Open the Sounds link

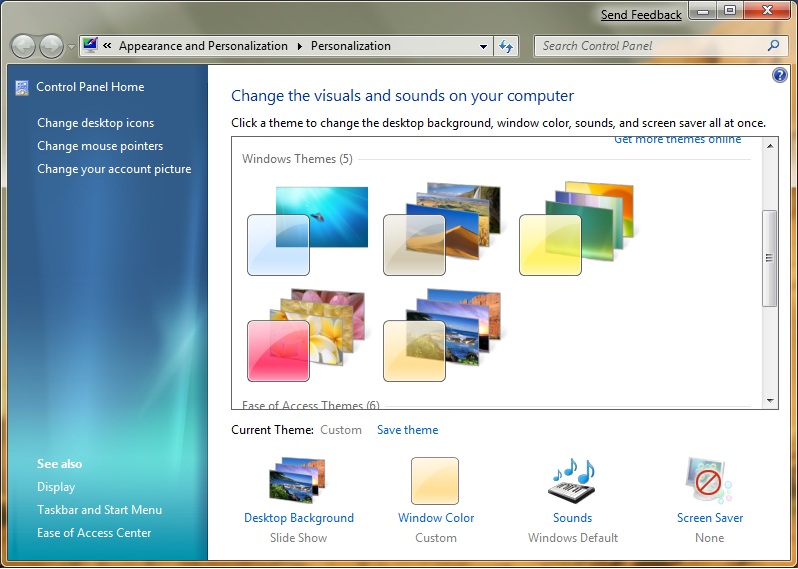pyautogui.click(x=573, y=518)
